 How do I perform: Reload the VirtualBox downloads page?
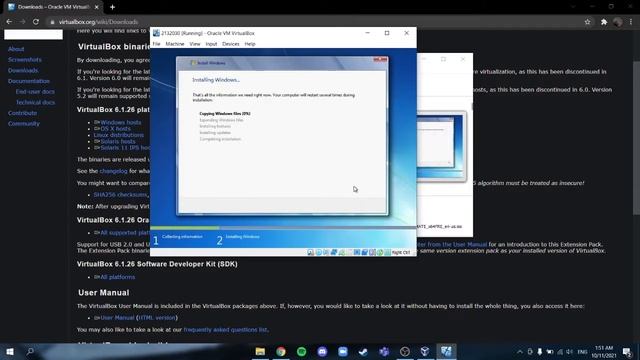(36, 22)
